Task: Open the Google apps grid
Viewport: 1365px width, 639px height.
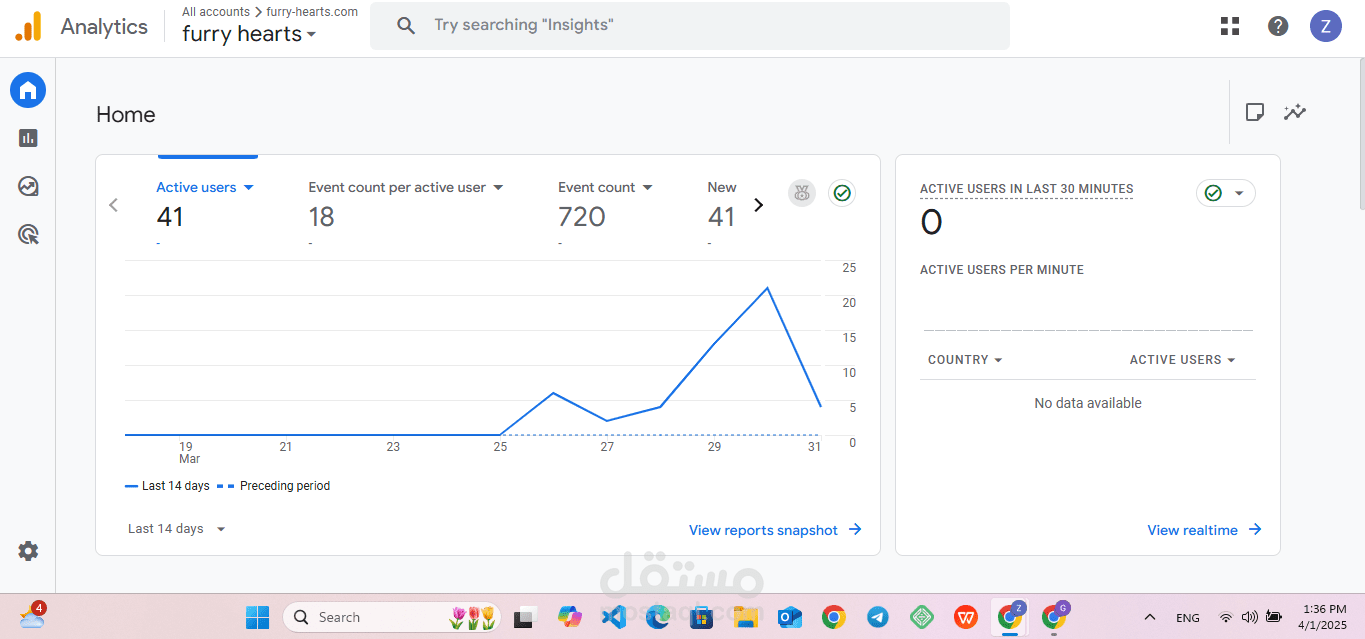Action: [x=1230, y=26]
